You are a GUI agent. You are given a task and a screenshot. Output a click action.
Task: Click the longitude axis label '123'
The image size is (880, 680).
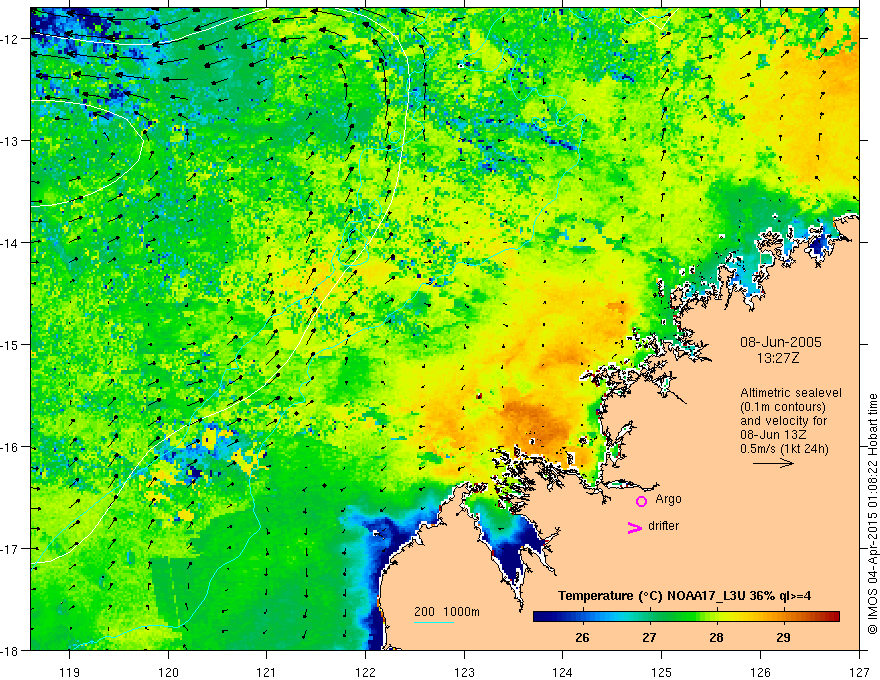[x=464, y=672]
